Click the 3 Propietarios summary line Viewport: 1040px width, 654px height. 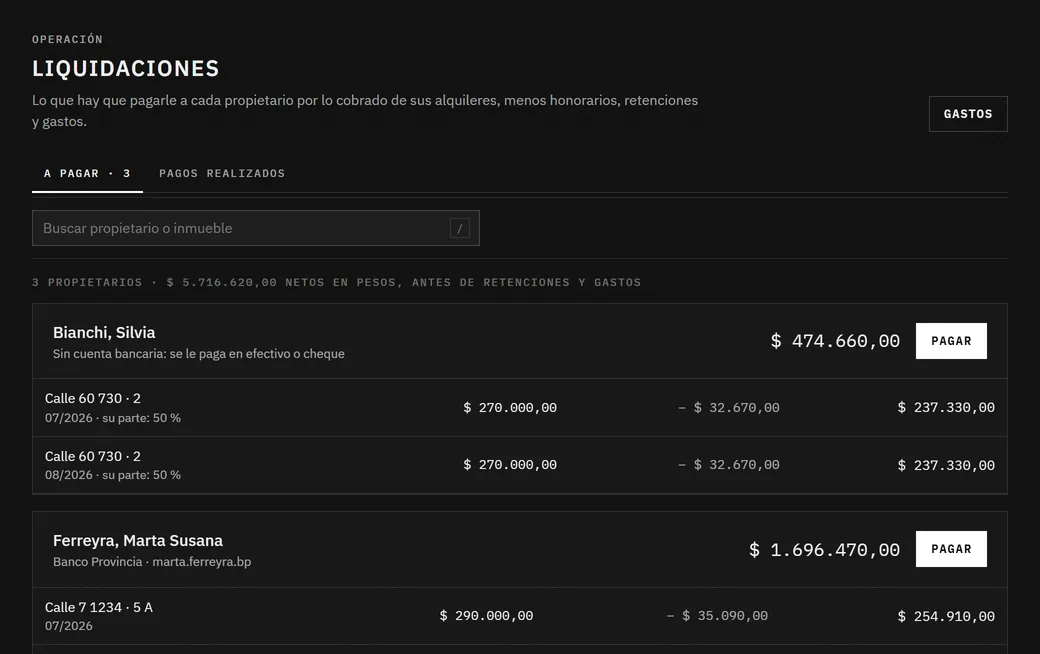click(x=336, y=283)
